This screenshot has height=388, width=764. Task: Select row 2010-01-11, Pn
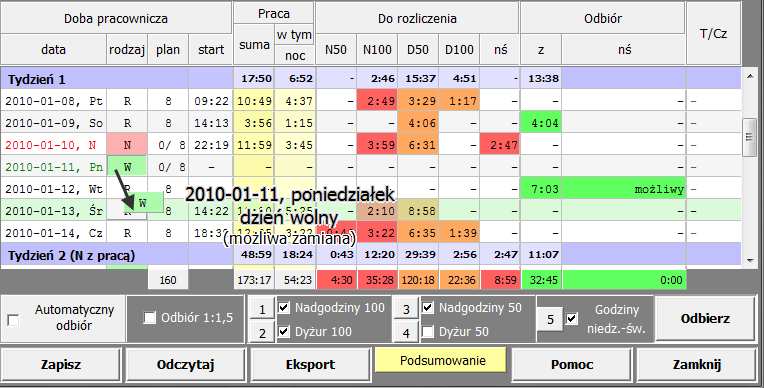point(370,167)
